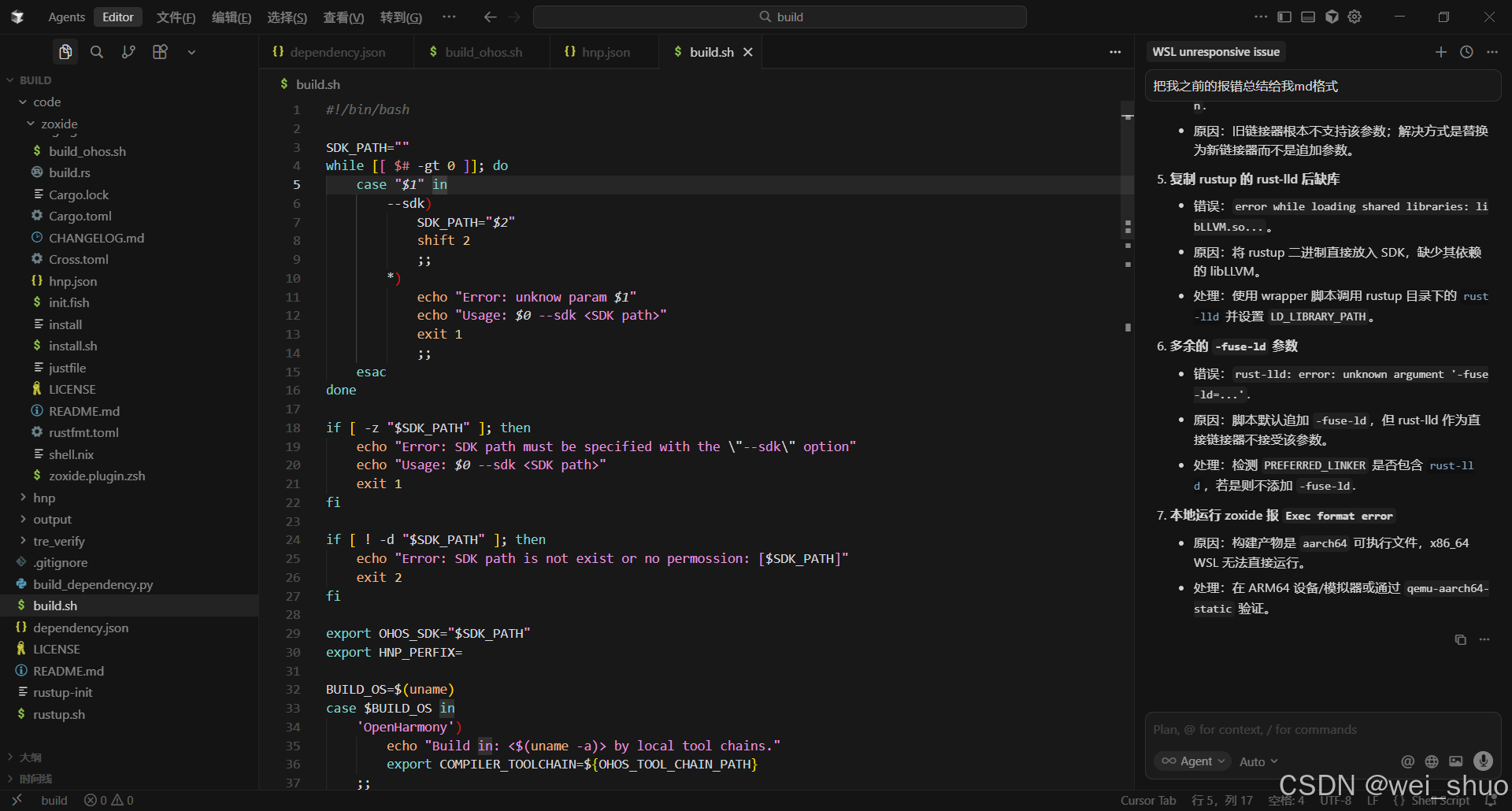Change indentation via 空格: 4
Image resolution: width=1512 pixels, height=811 pixels.
[x=1286, y=800]
